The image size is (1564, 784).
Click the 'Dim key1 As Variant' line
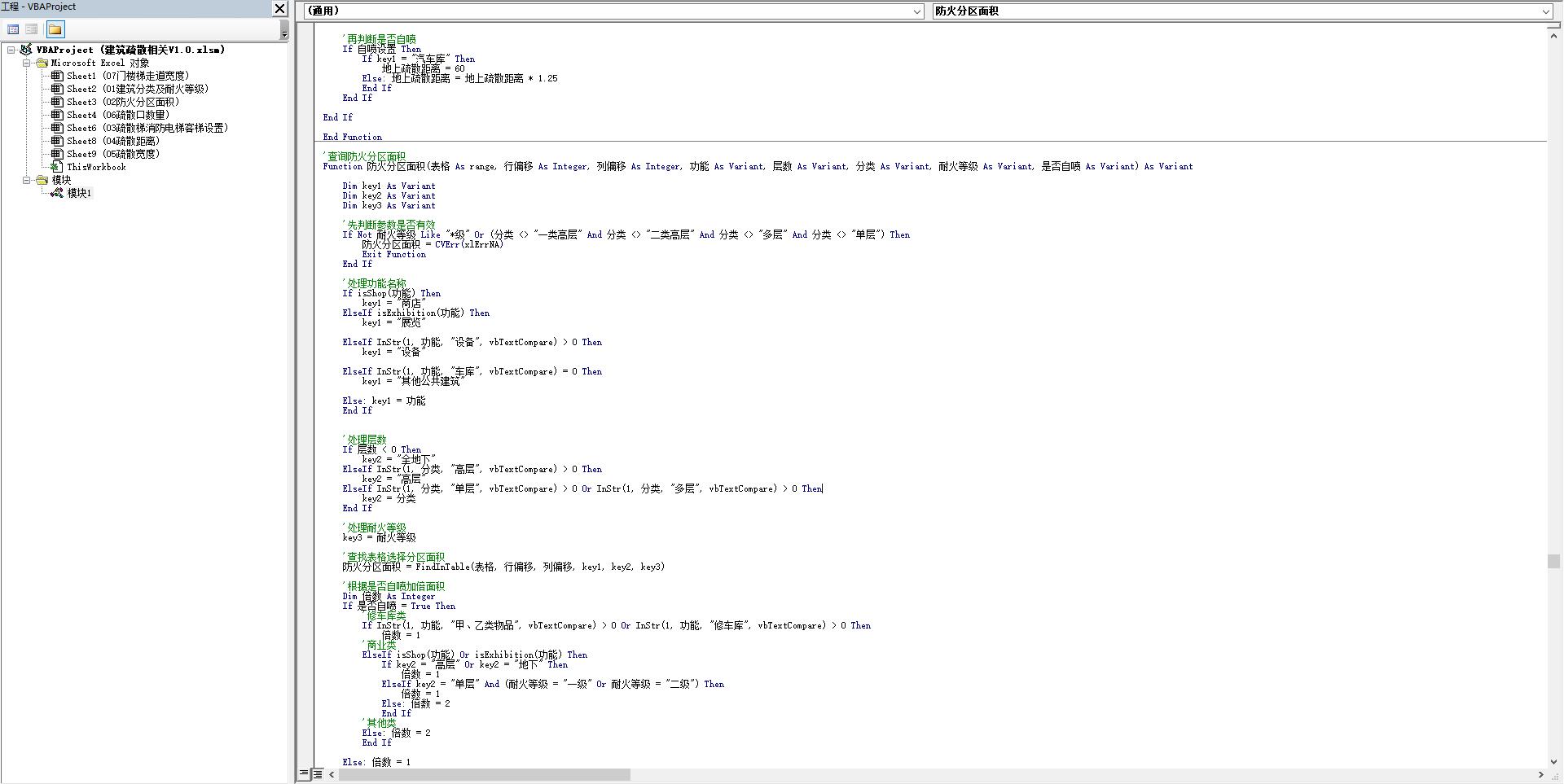click(389, 186)
